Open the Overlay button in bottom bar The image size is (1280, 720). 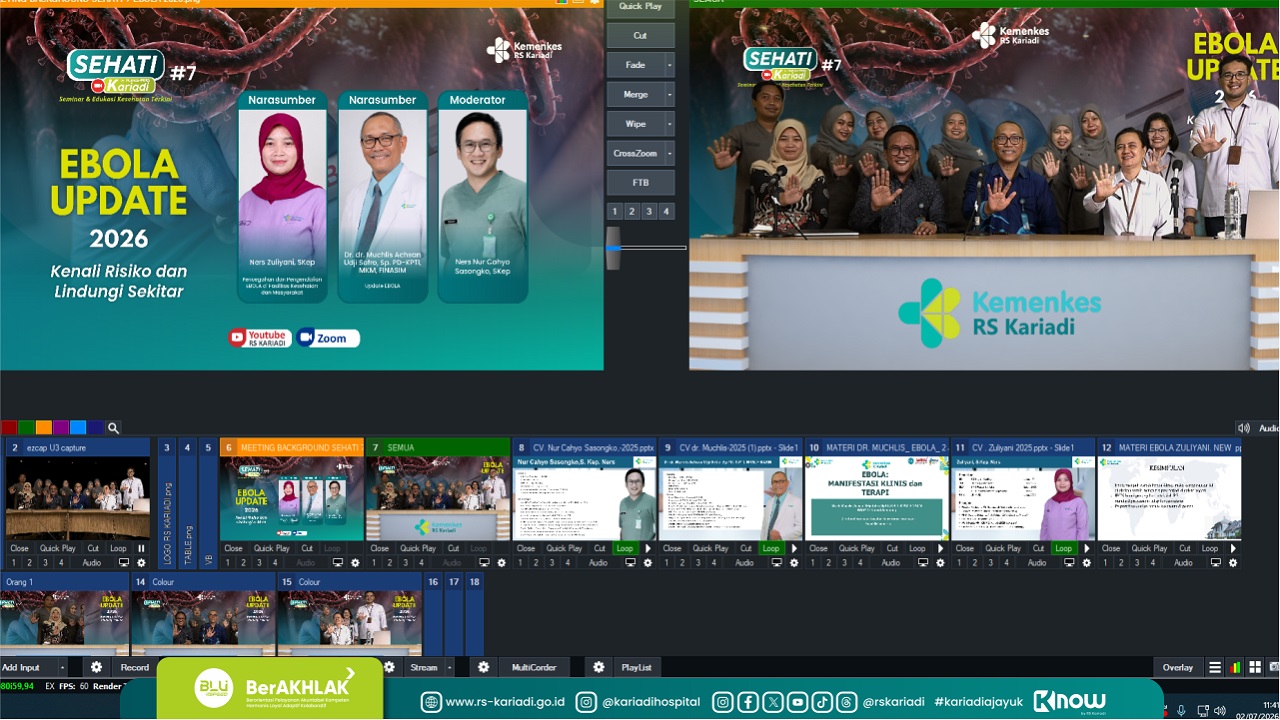click(x=1178, y=667)
